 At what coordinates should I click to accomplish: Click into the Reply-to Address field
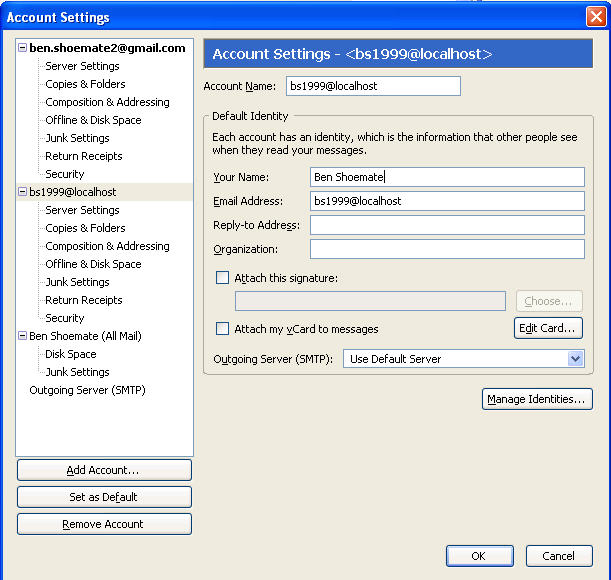tap(446, 225)
